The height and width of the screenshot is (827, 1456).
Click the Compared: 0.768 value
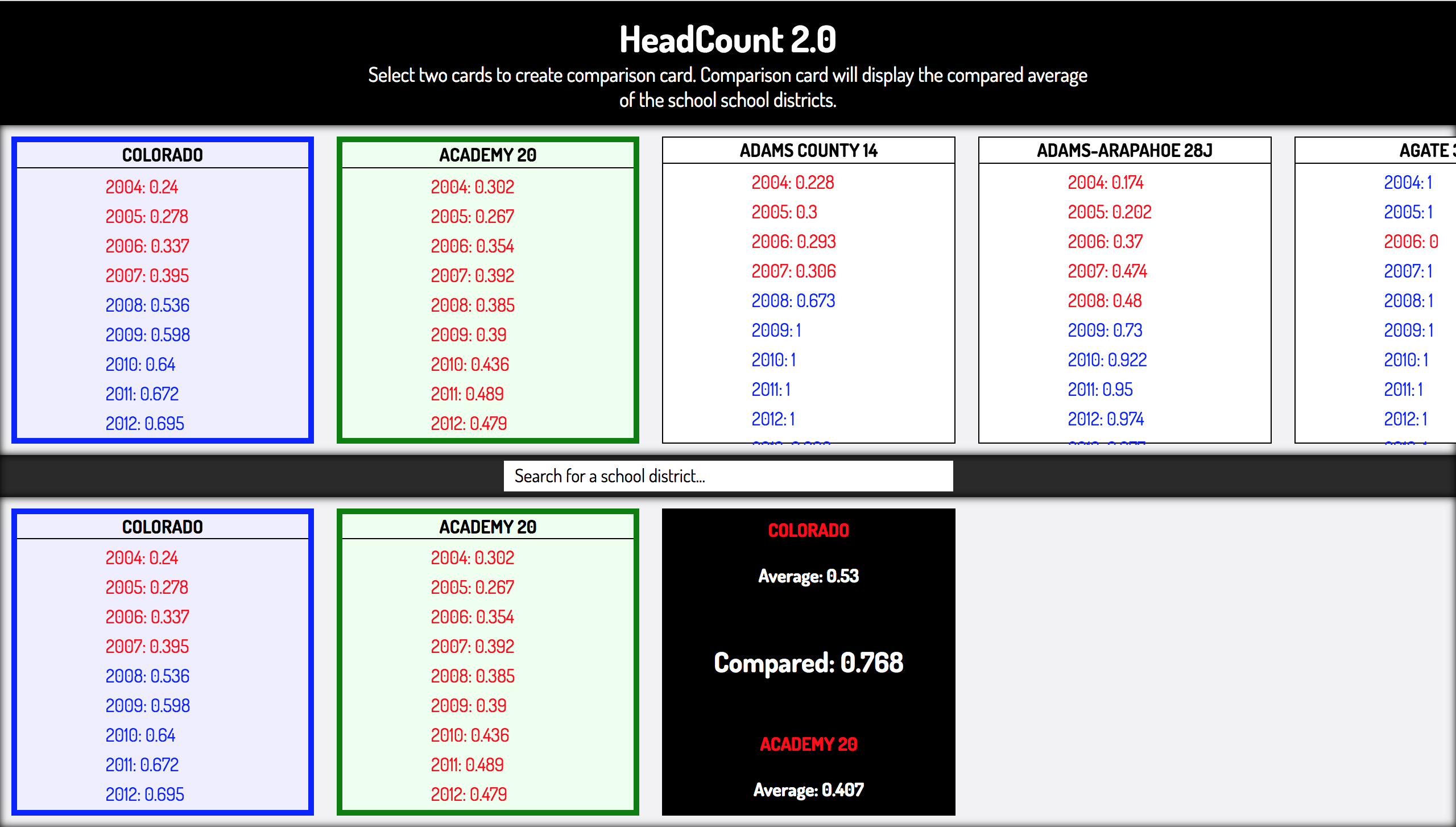pos(808,663)
